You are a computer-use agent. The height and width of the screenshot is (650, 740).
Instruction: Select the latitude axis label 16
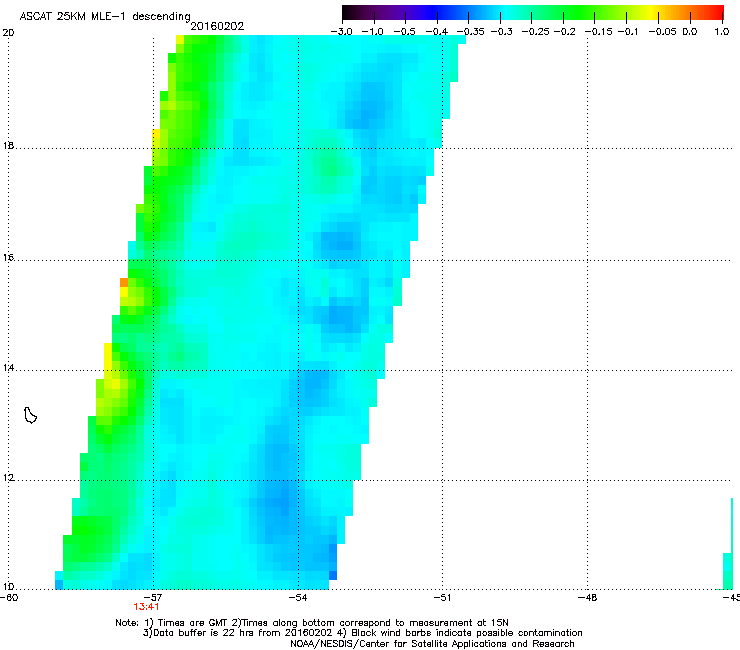tap(9, 258)
